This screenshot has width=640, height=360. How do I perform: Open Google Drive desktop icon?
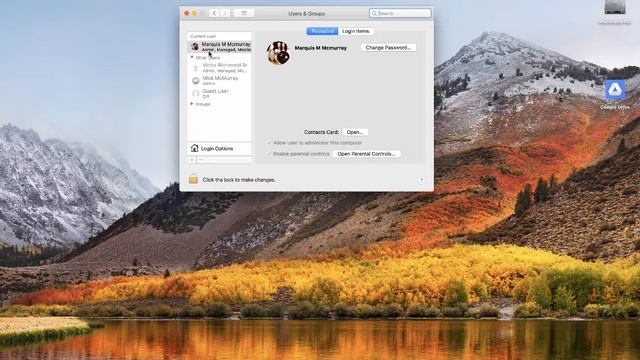click(614, 91)
